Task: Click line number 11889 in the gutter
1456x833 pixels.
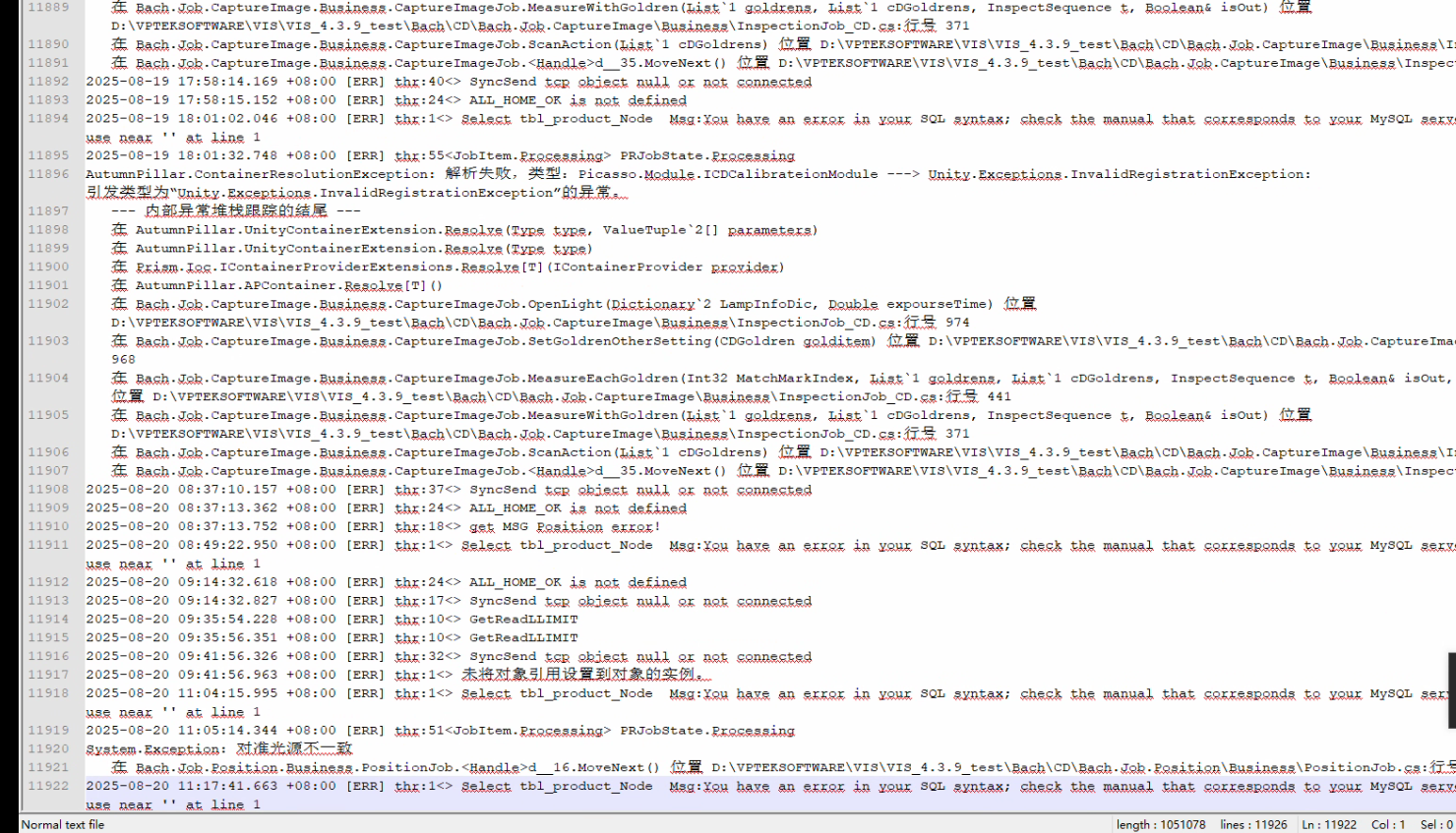Action: [x=48, y=7]
